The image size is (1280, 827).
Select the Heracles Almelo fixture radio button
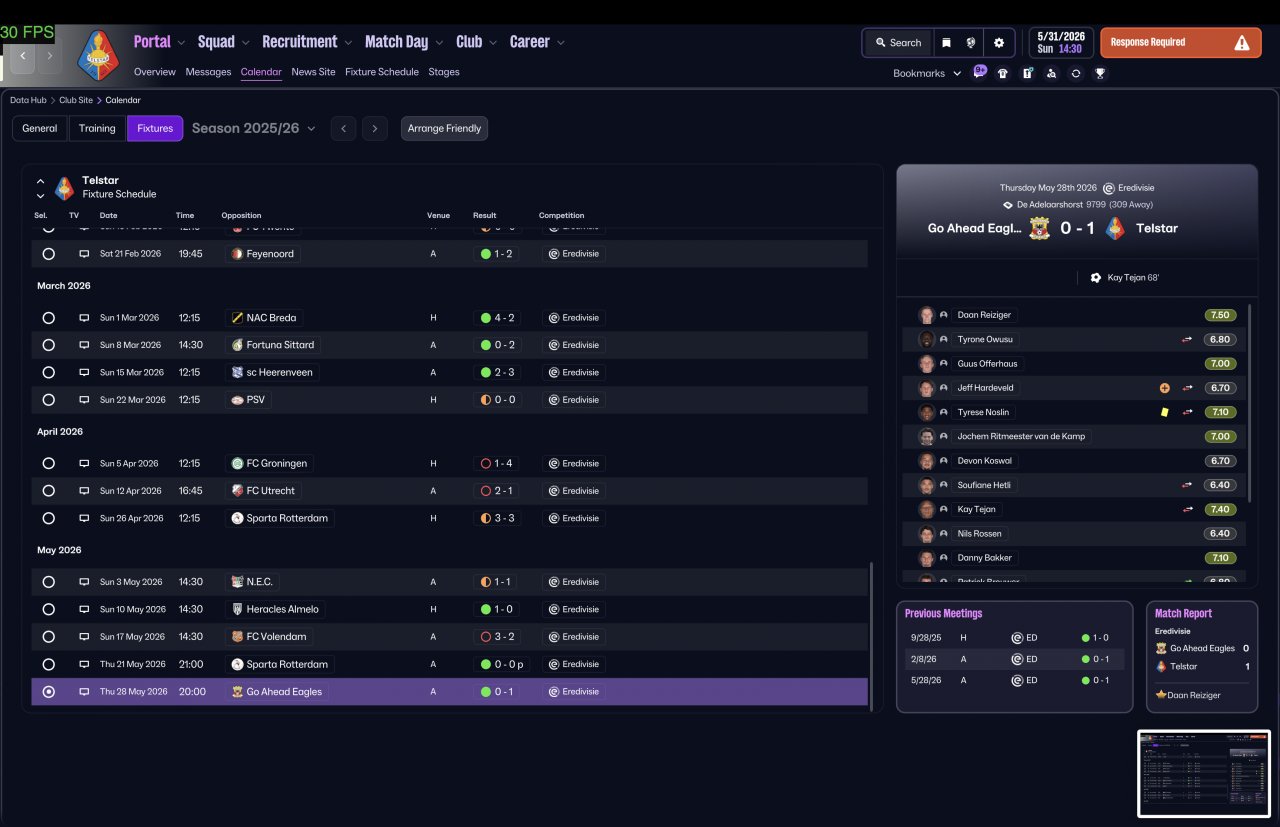coord(48,609)
